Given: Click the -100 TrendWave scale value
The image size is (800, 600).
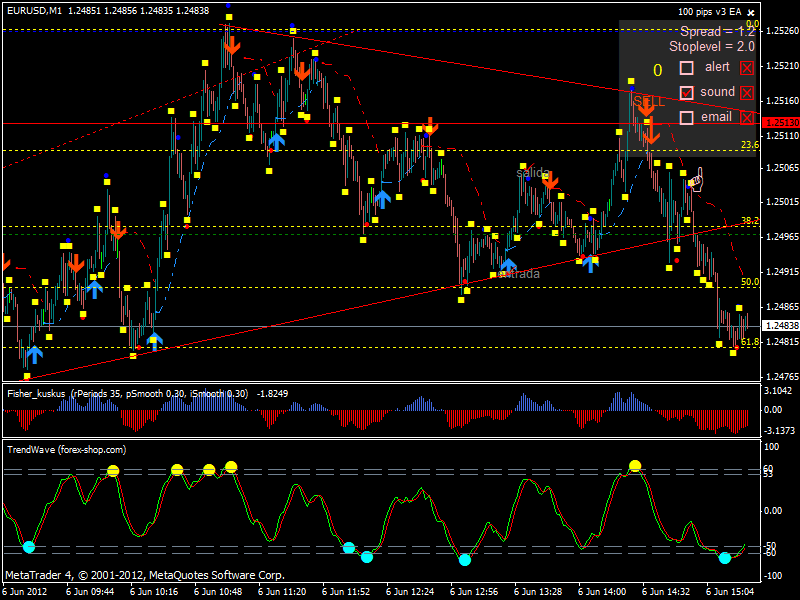Looking at the screenshot, I should [773, 576].
